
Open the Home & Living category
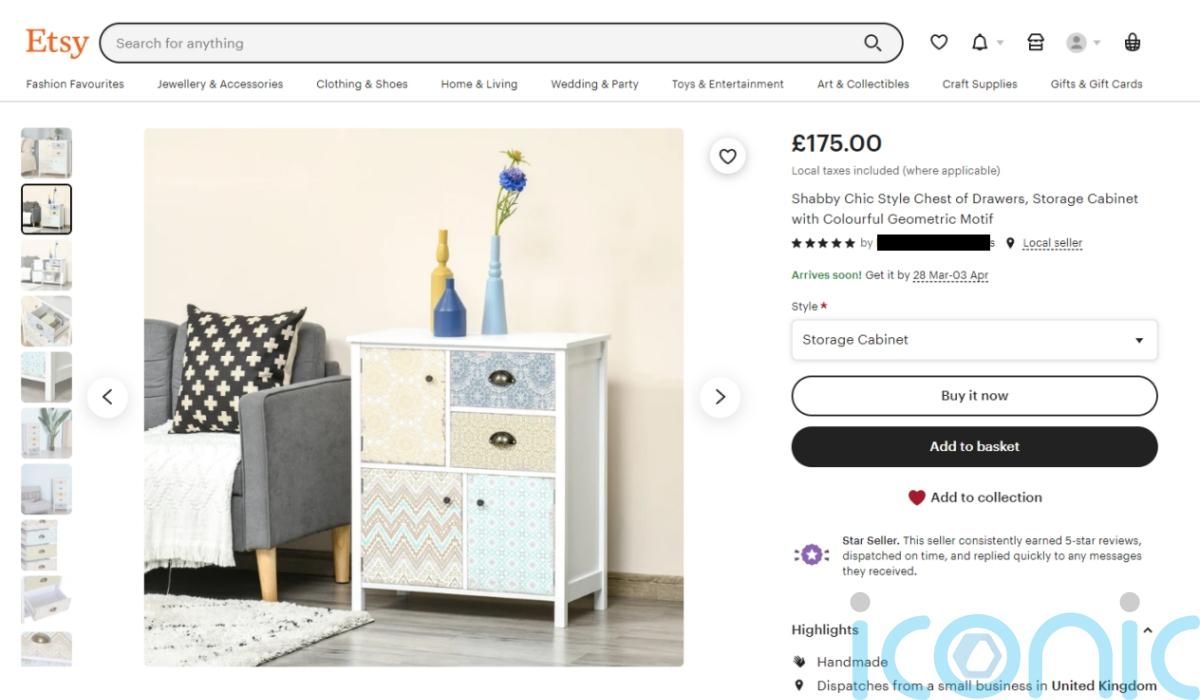pos(479,84)
